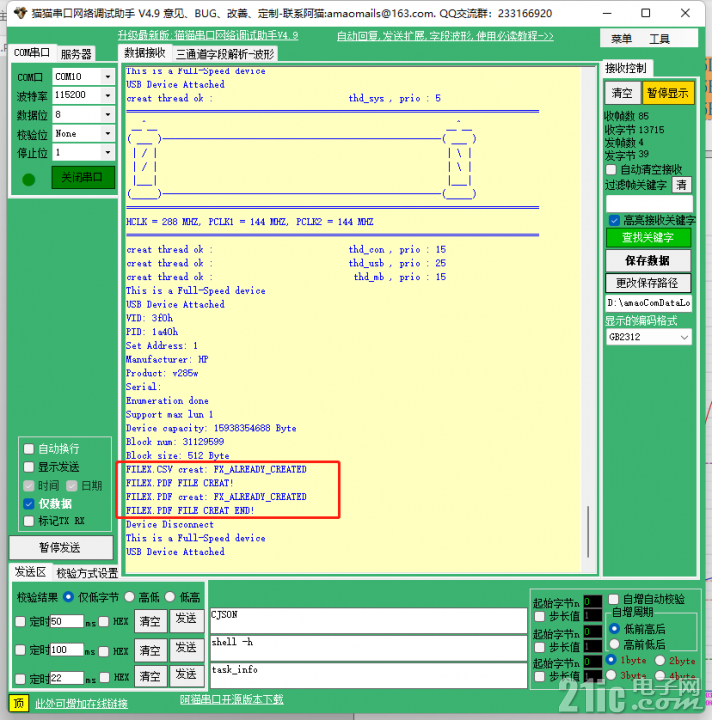Click the 保存数据 button
This screenshot has width=712, height=720.
(648, 260)
